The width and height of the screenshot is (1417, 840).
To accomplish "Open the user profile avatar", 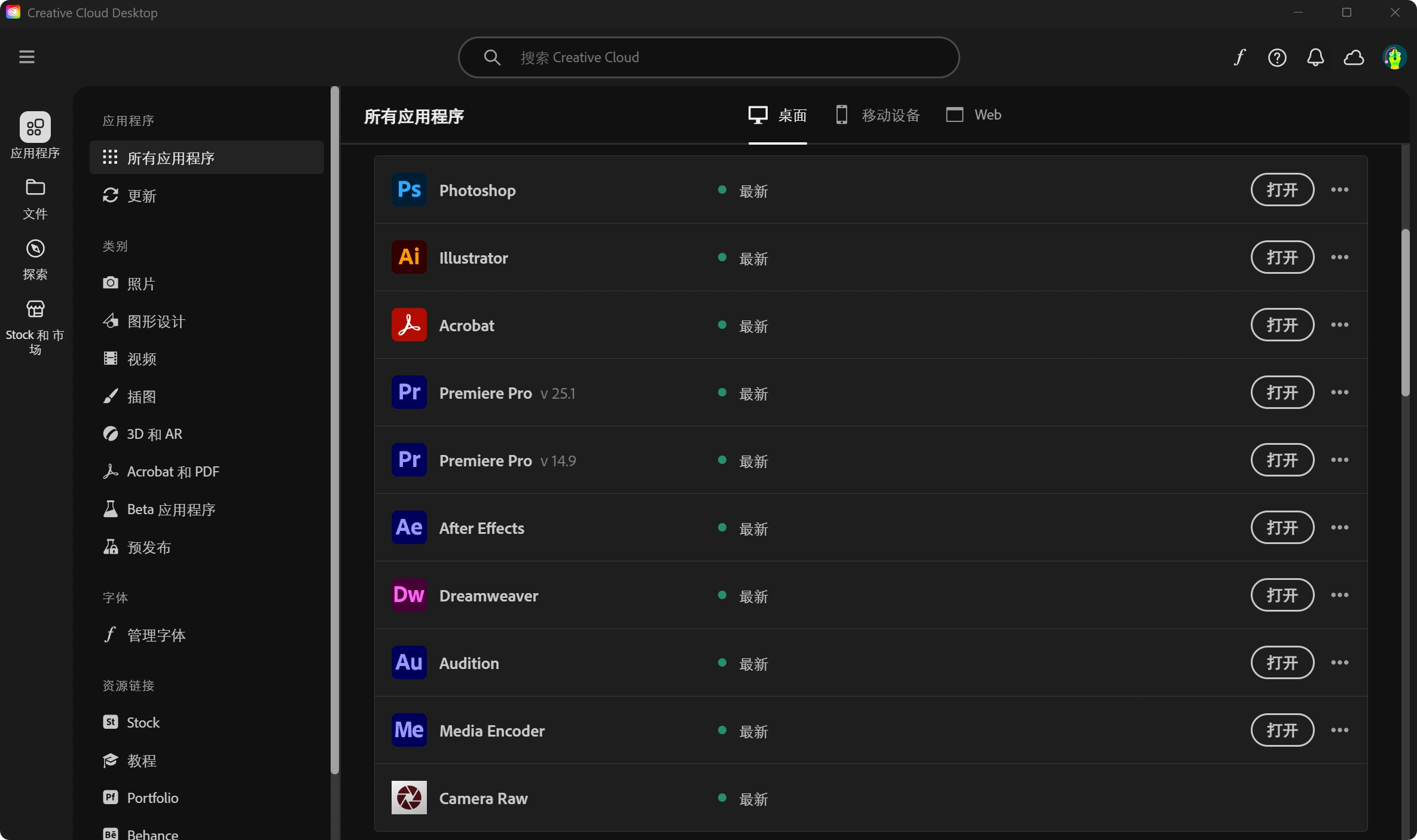I will 1394,57.
